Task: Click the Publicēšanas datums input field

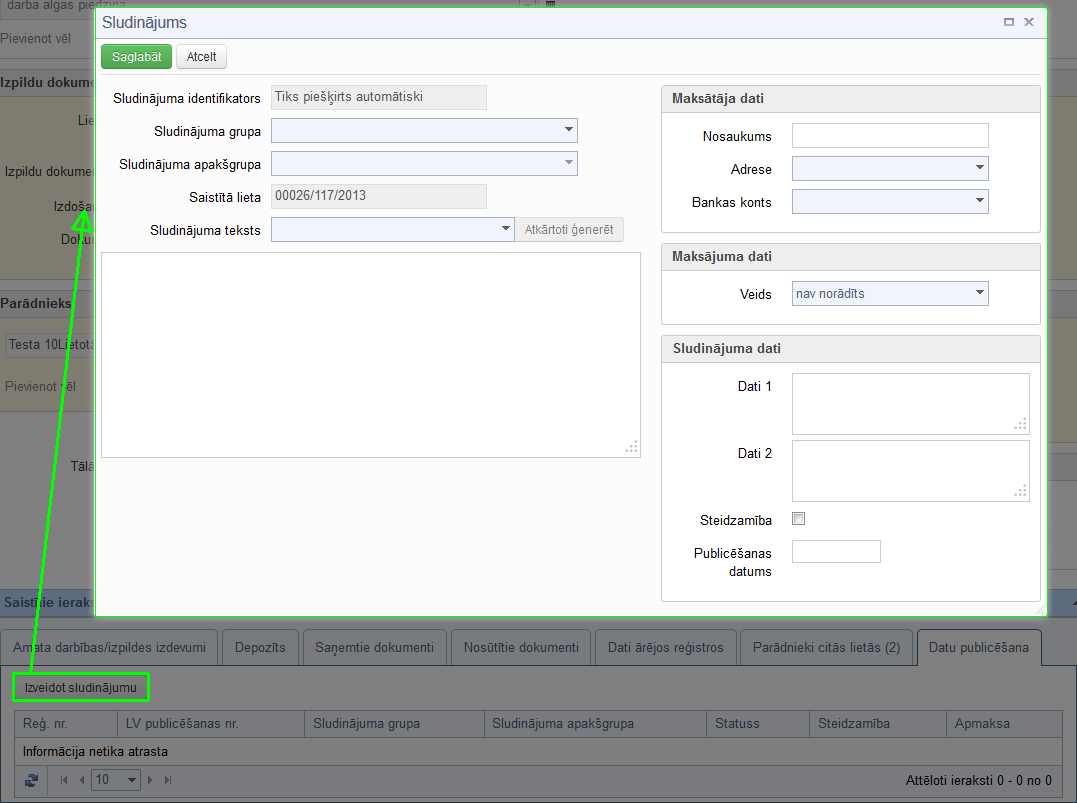Action: pyautogui.click(x=836, y=552)
